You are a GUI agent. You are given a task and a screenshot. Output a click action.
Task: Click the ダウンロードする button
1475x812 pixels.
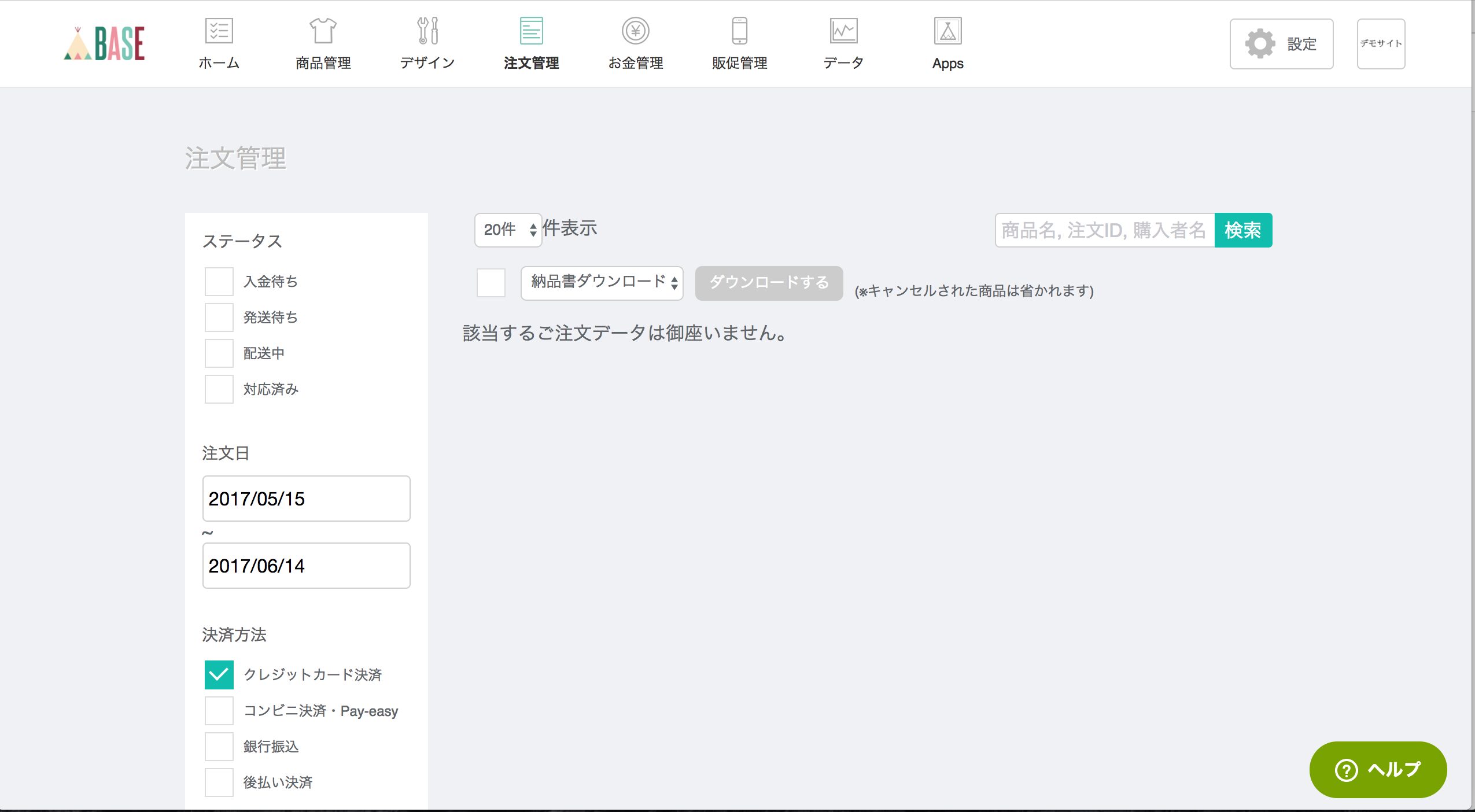click(x=769, y=283)
